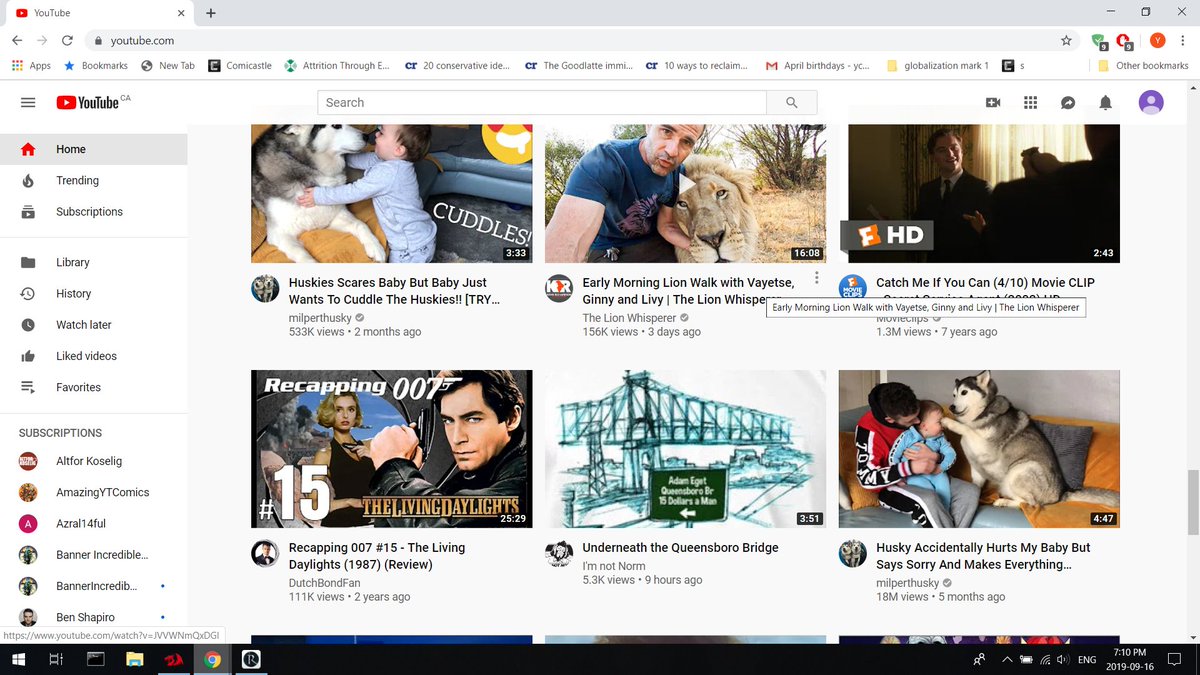Open the Lion video three-dot options menu
Viewport: 1200px width, 675px height.
(x=816, y=279)
